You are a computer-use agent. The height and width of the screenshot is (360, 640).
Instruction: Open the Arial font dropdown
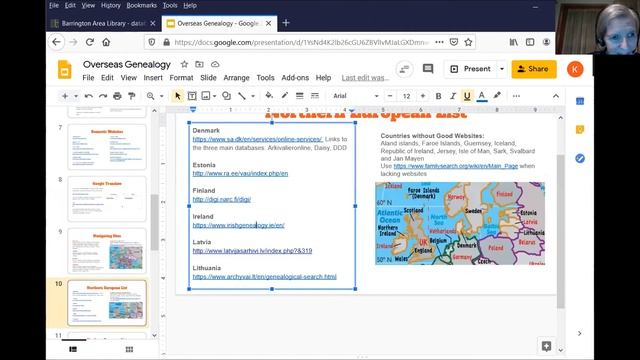[x=356, y=96]
